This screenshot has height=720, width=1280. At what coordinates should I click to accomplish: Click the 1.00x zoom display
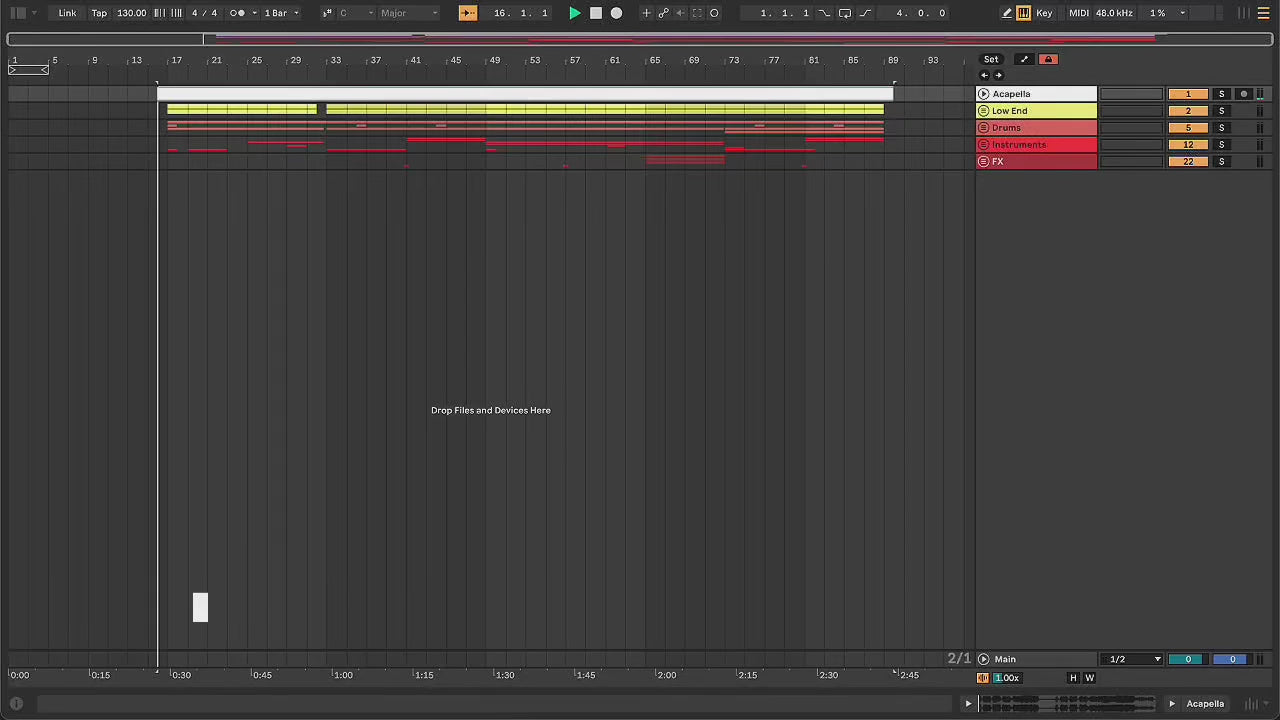[1006, 678]
